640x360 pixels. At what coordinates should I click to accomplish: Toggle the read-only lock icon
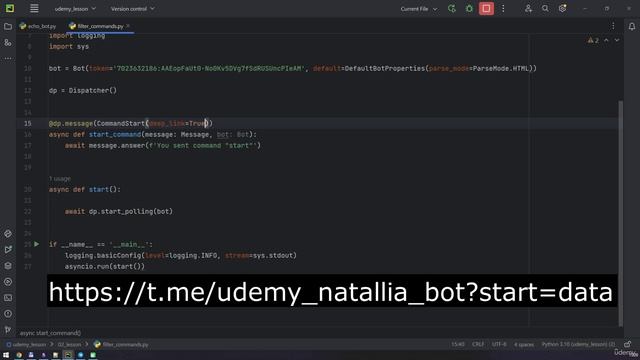(627, 344)
